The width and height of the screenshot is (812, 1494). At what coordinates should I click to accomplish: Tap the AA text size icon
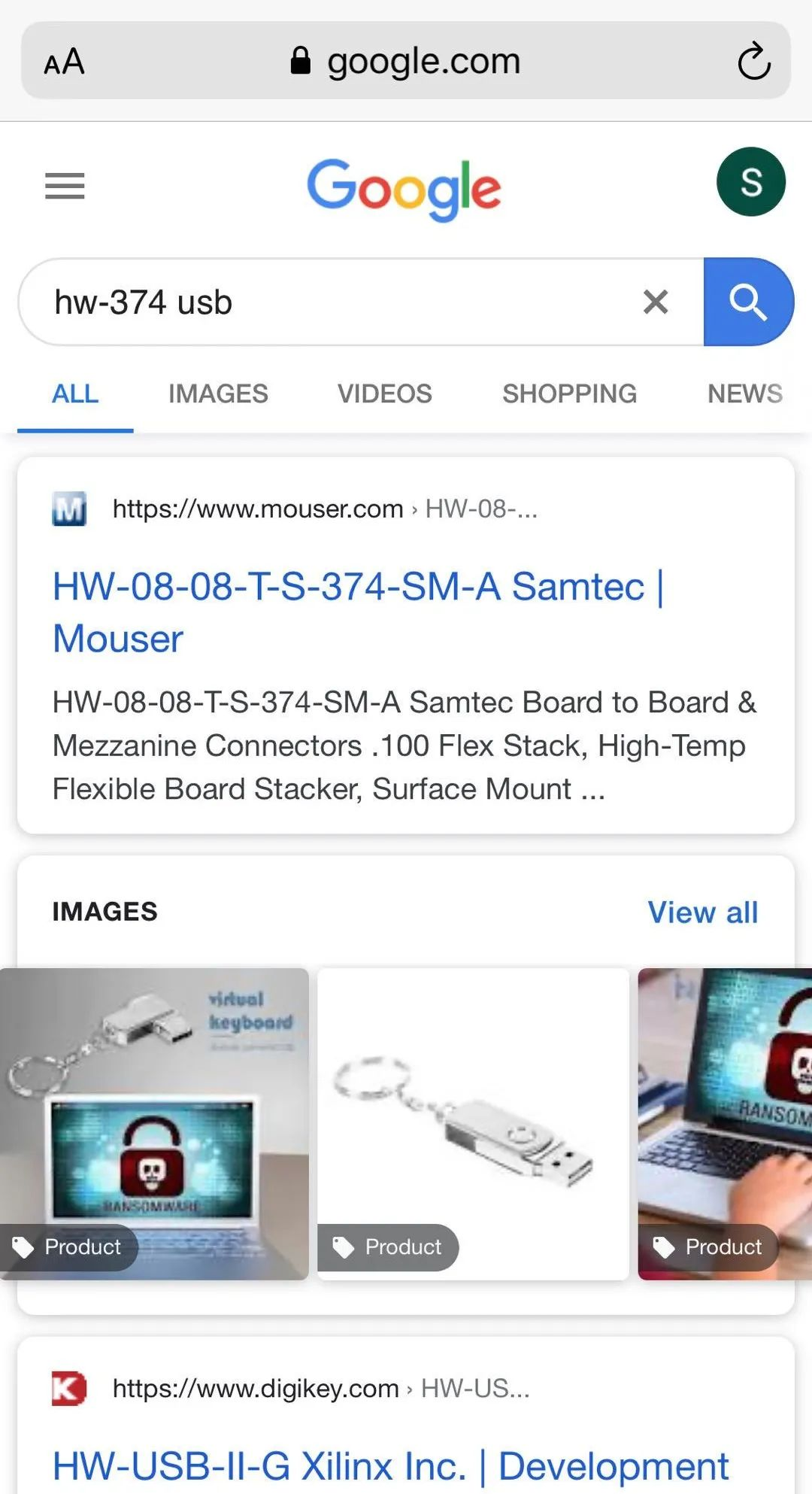(65, 62)
